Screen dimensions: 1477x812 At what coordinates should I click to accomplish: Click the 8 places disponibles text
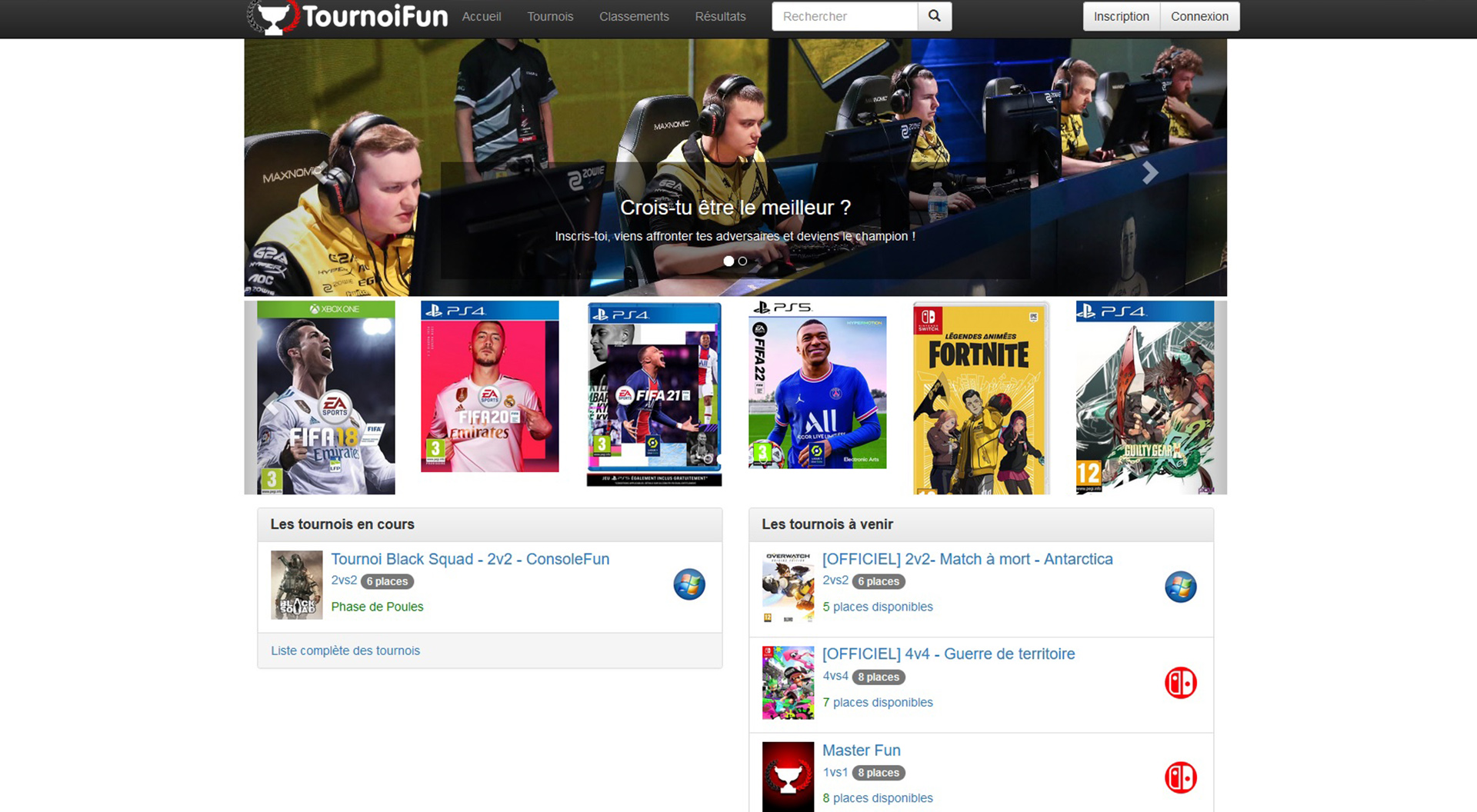click(878, 798)
